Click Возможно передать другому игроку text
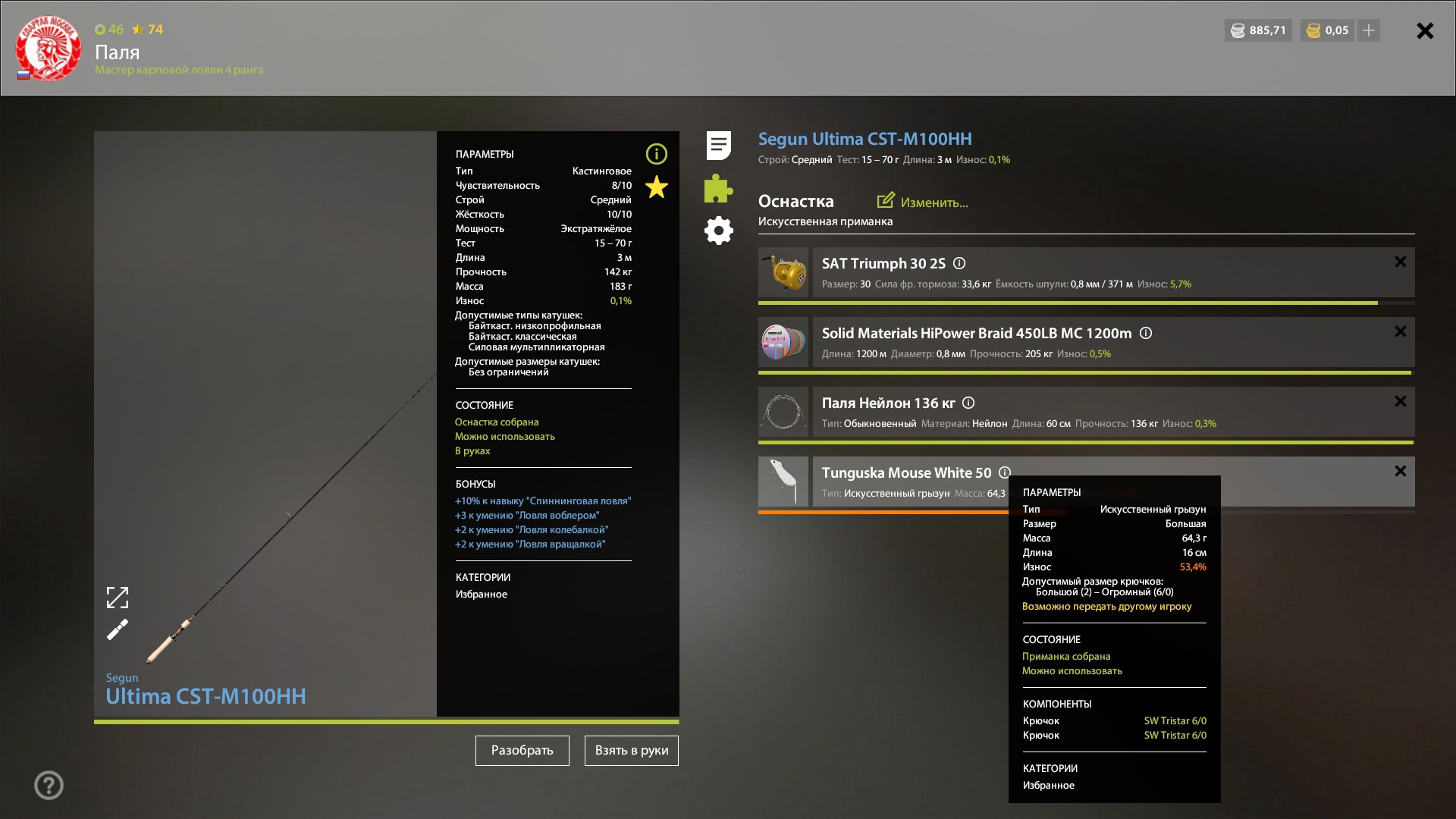The height and width of the screenshot is (819, 1456). pos(1107,606)
